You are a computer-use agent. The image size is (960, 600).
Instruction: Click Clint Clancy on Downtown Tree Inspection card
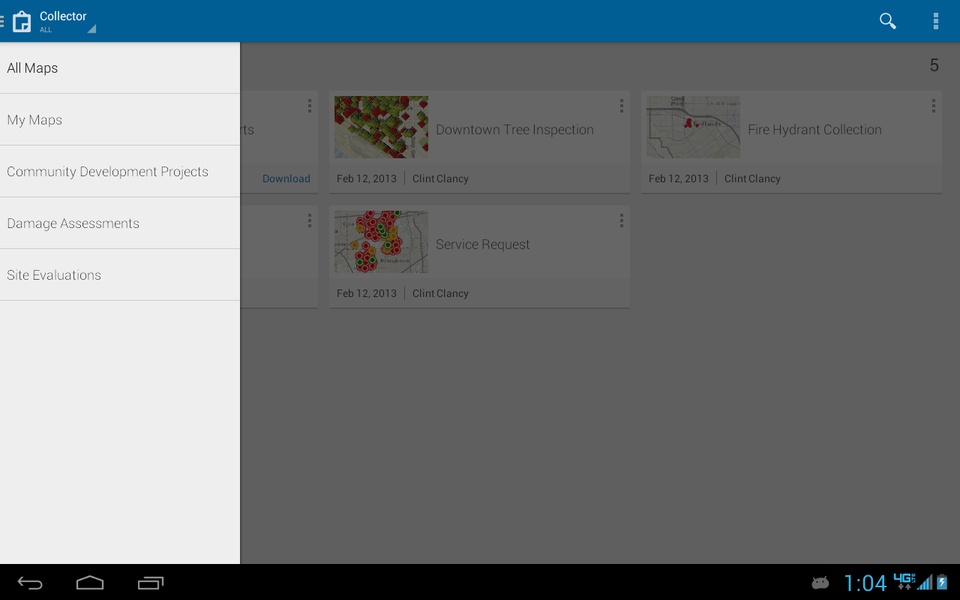[x=440, y=179]
